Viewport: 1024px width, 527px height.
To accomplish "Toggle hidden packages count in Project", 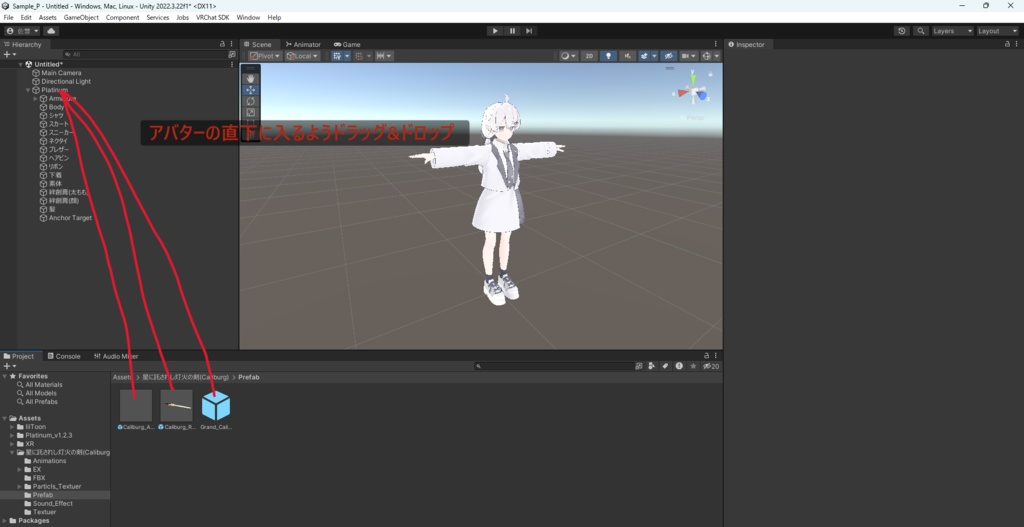I will (x=711, y=366).
